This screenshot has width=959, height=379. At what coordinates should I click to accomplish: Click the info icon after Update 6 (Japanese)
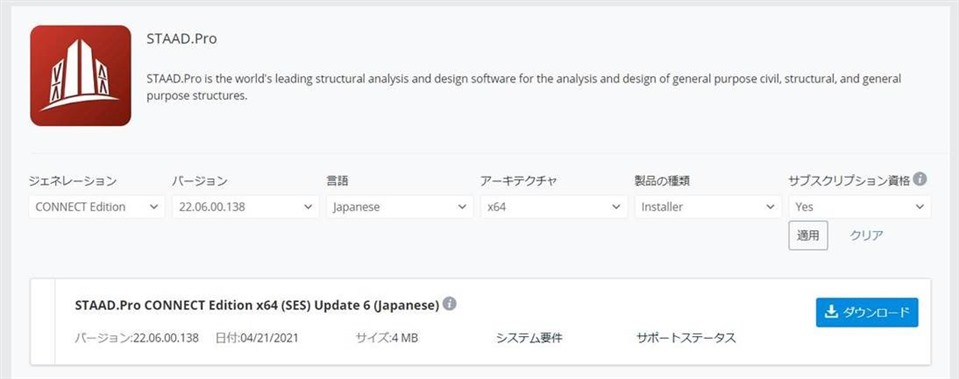pos(450,304)
